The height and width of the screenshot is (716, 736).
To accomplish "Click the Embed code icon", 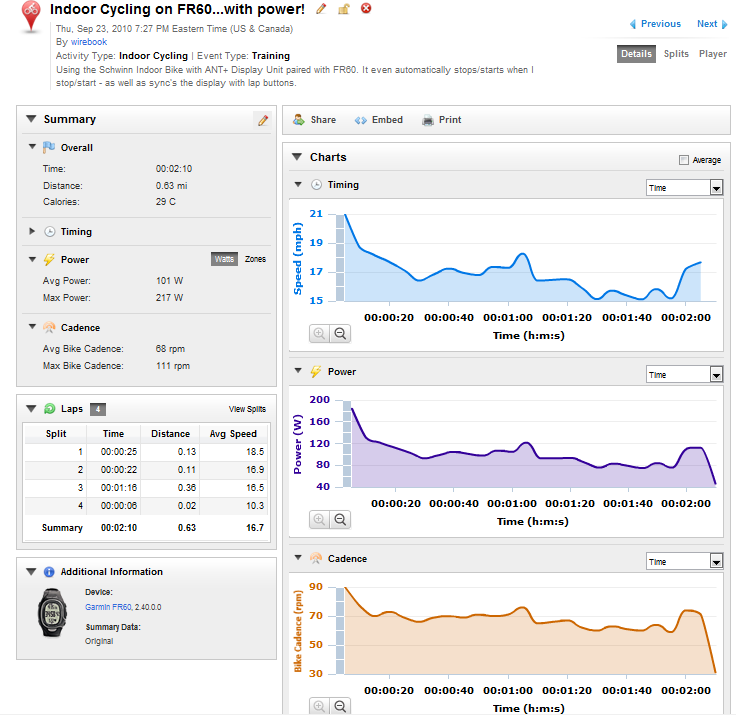I will tap(360, 120).
